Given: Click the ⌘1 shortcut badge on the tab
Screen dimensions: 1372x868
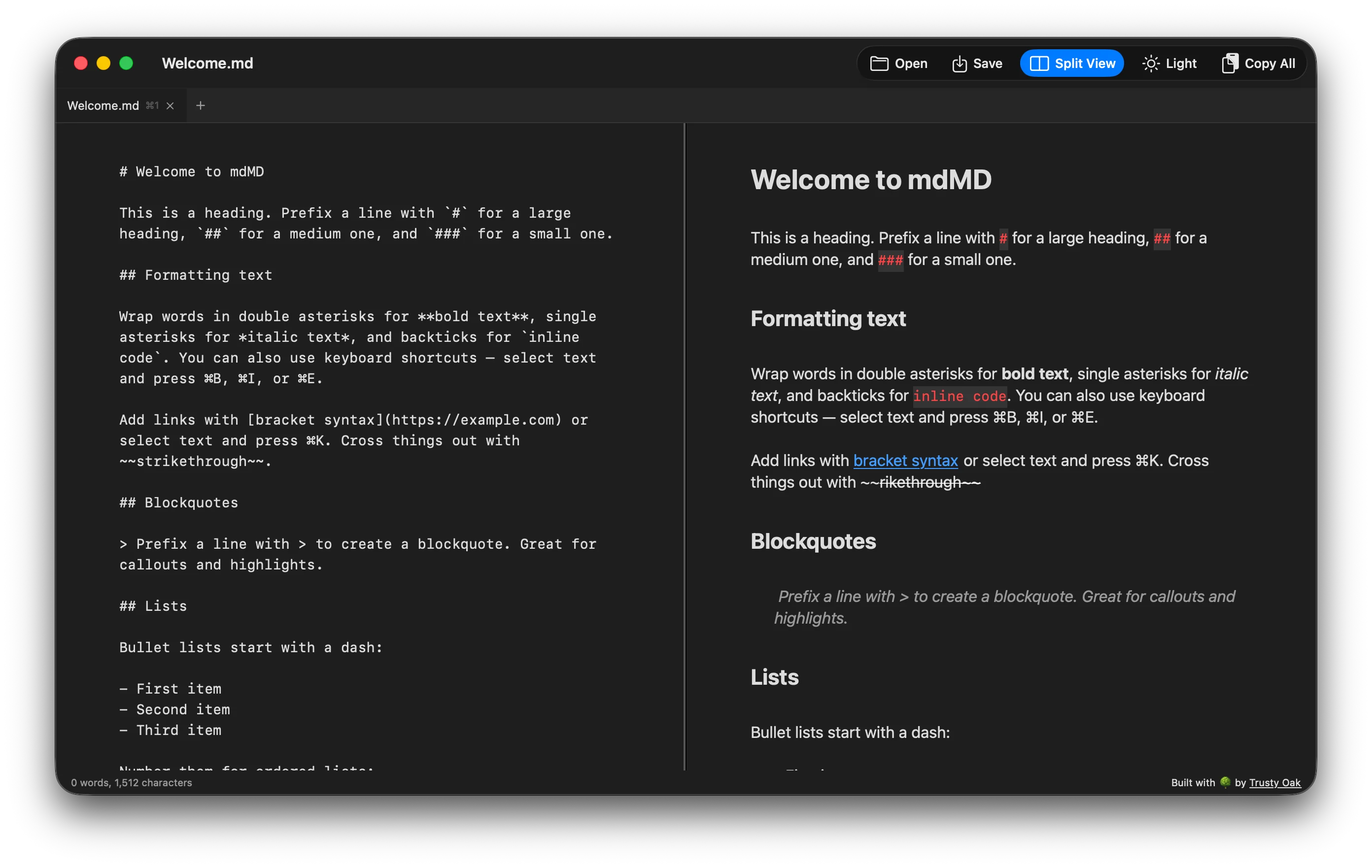Looking at the screenshot, I should pos(152,105).
